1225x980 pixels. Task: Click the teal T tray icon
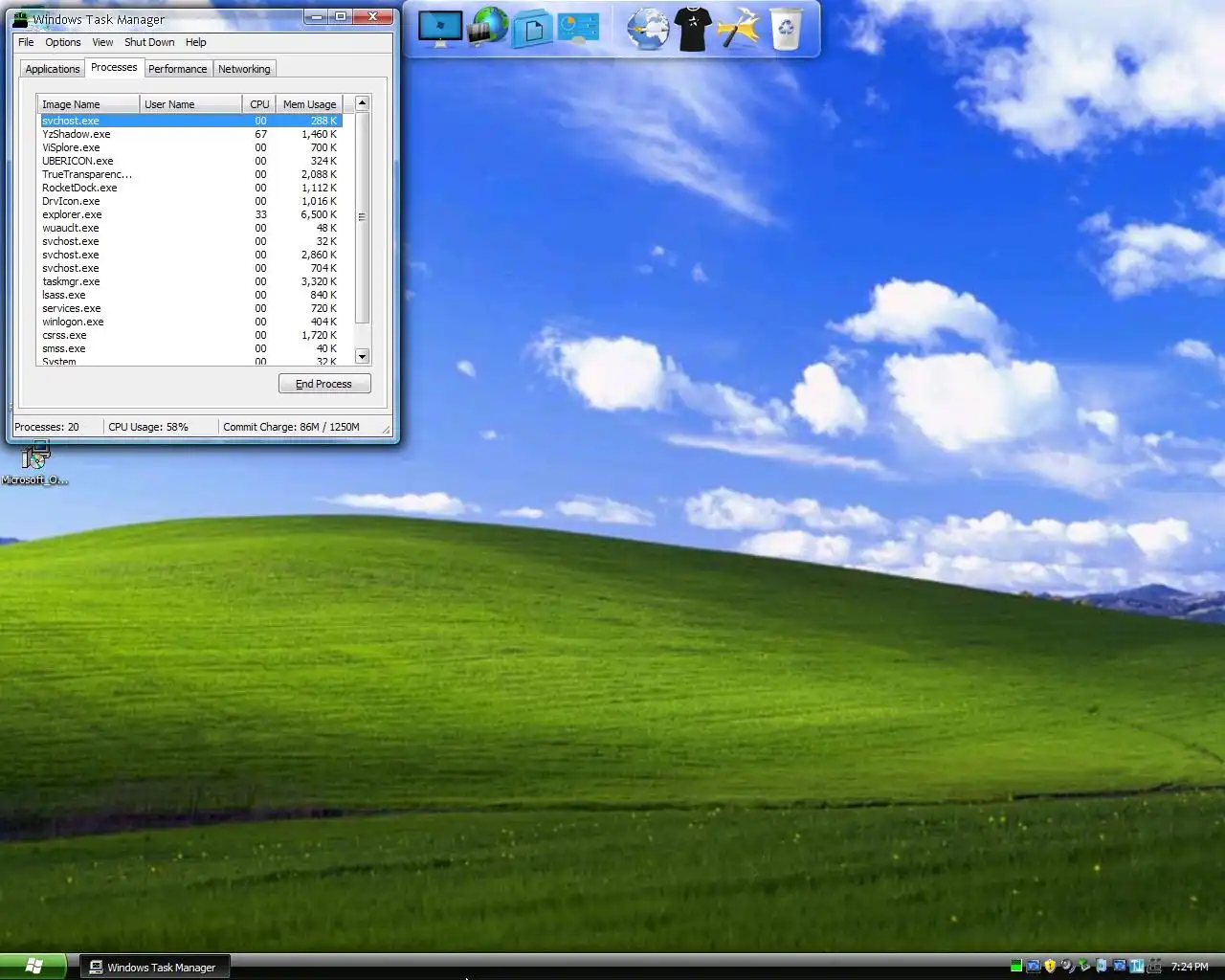coord(1137,966)
